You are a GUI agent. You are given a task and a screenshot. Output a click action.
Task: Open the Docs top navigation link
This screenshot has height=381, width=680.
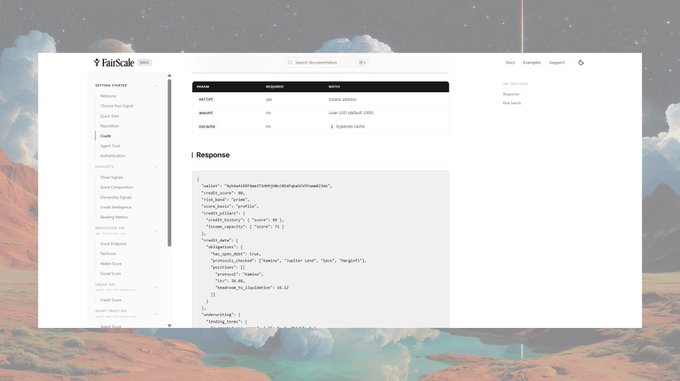(510, 62)
